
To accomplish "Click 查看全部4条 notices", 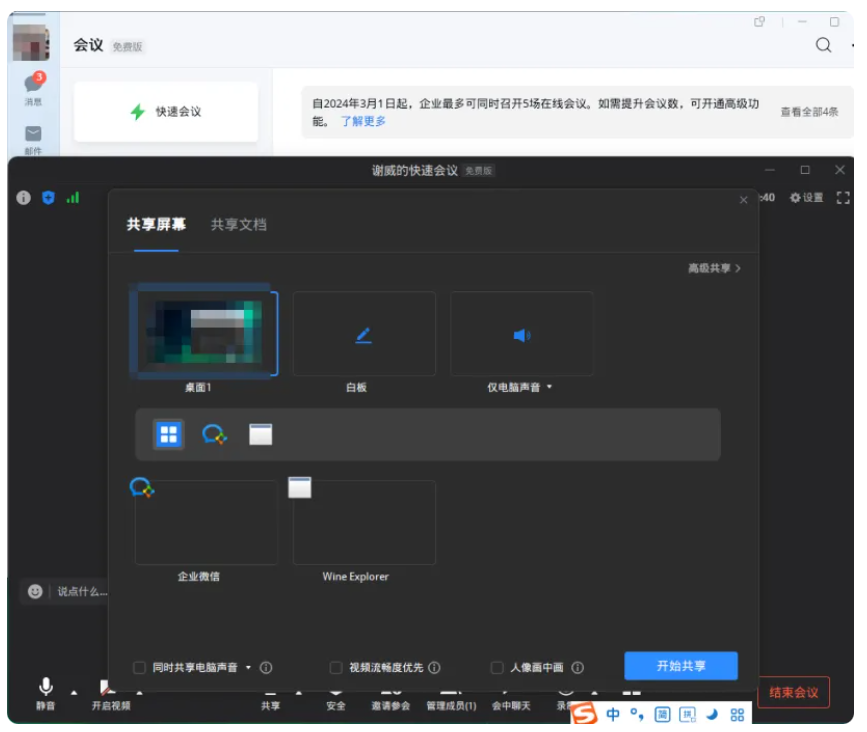I will [x=809, y=112].
